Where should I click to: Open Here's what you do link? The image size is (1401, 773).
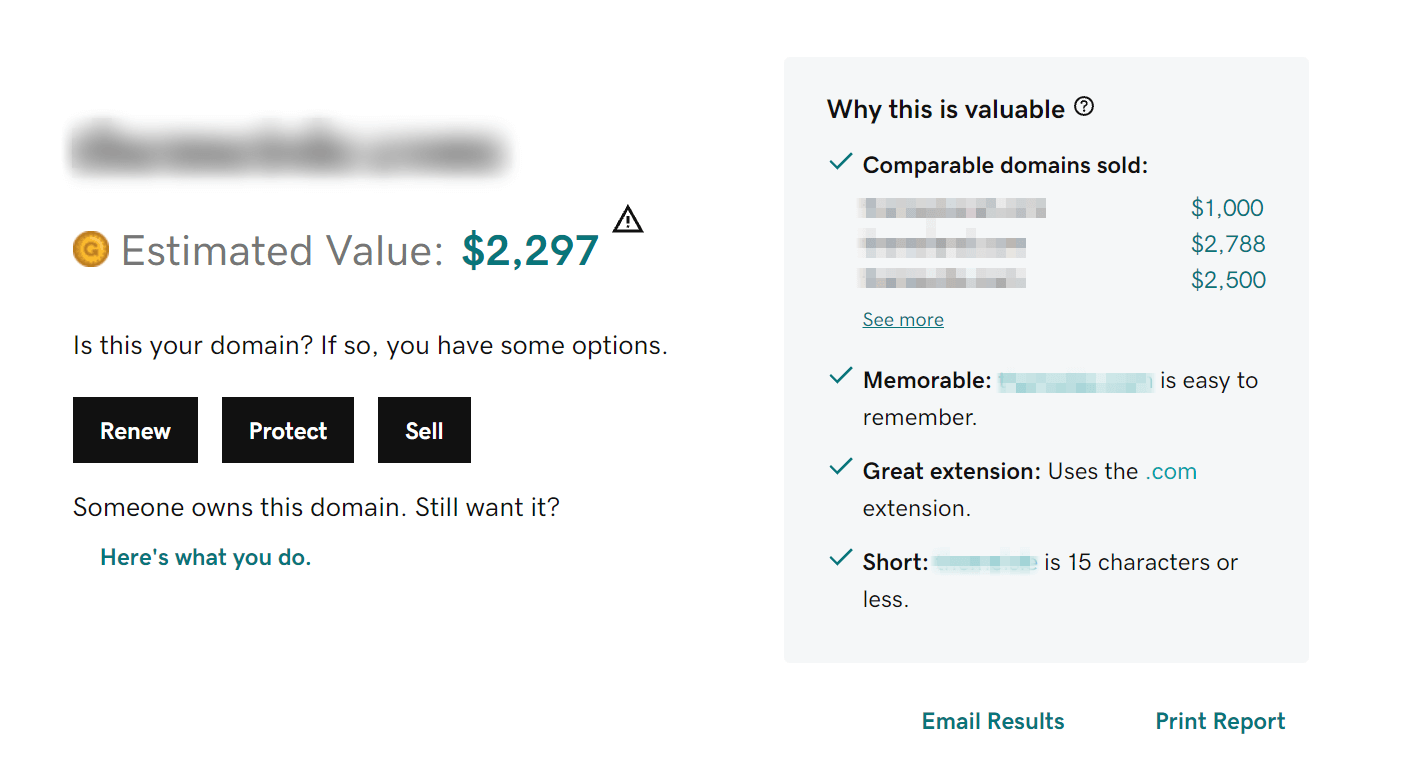(205, 557)
